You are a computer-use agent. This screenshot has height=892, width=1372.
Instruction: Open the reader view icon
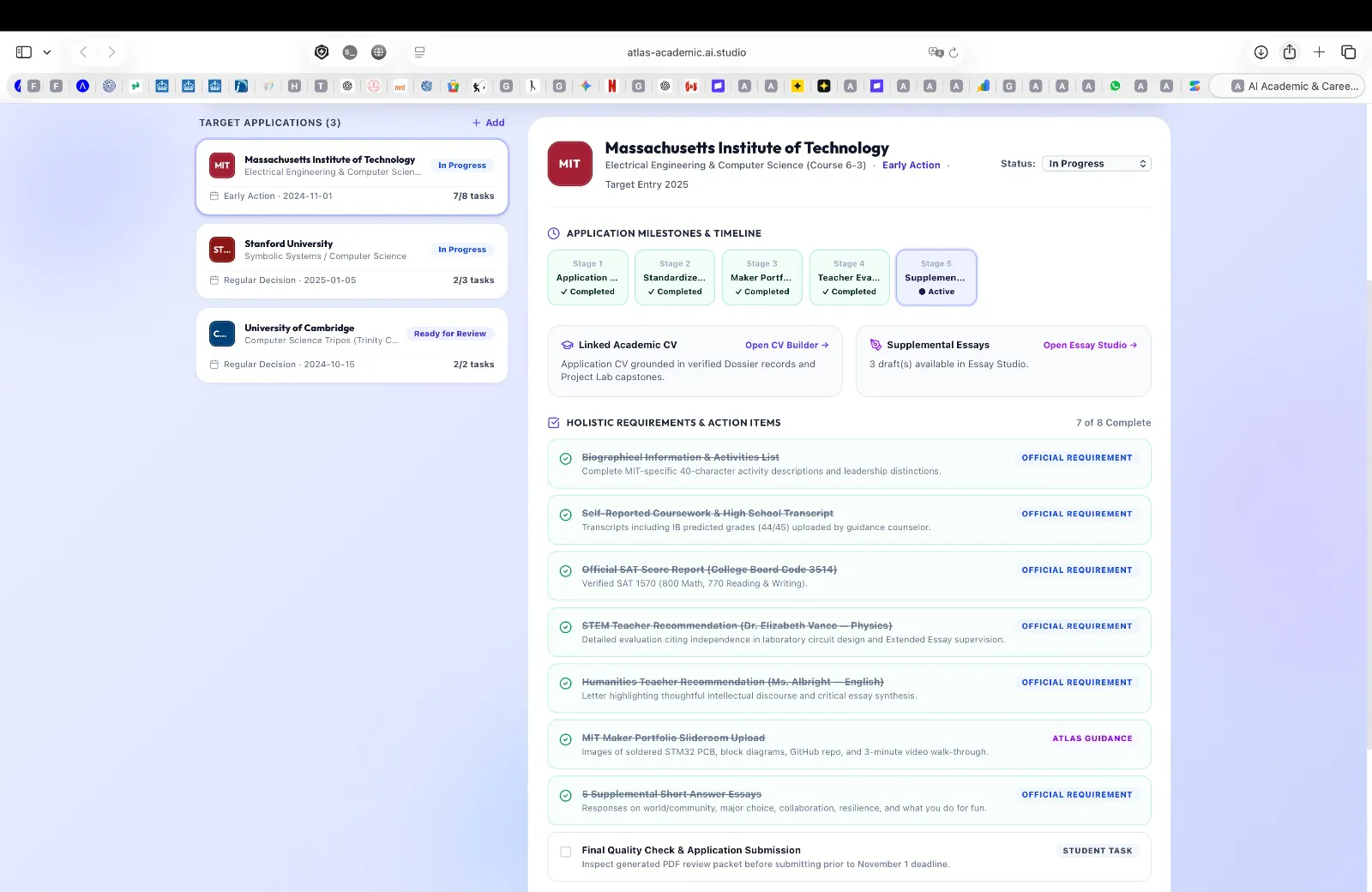click(x=419, y=52)
